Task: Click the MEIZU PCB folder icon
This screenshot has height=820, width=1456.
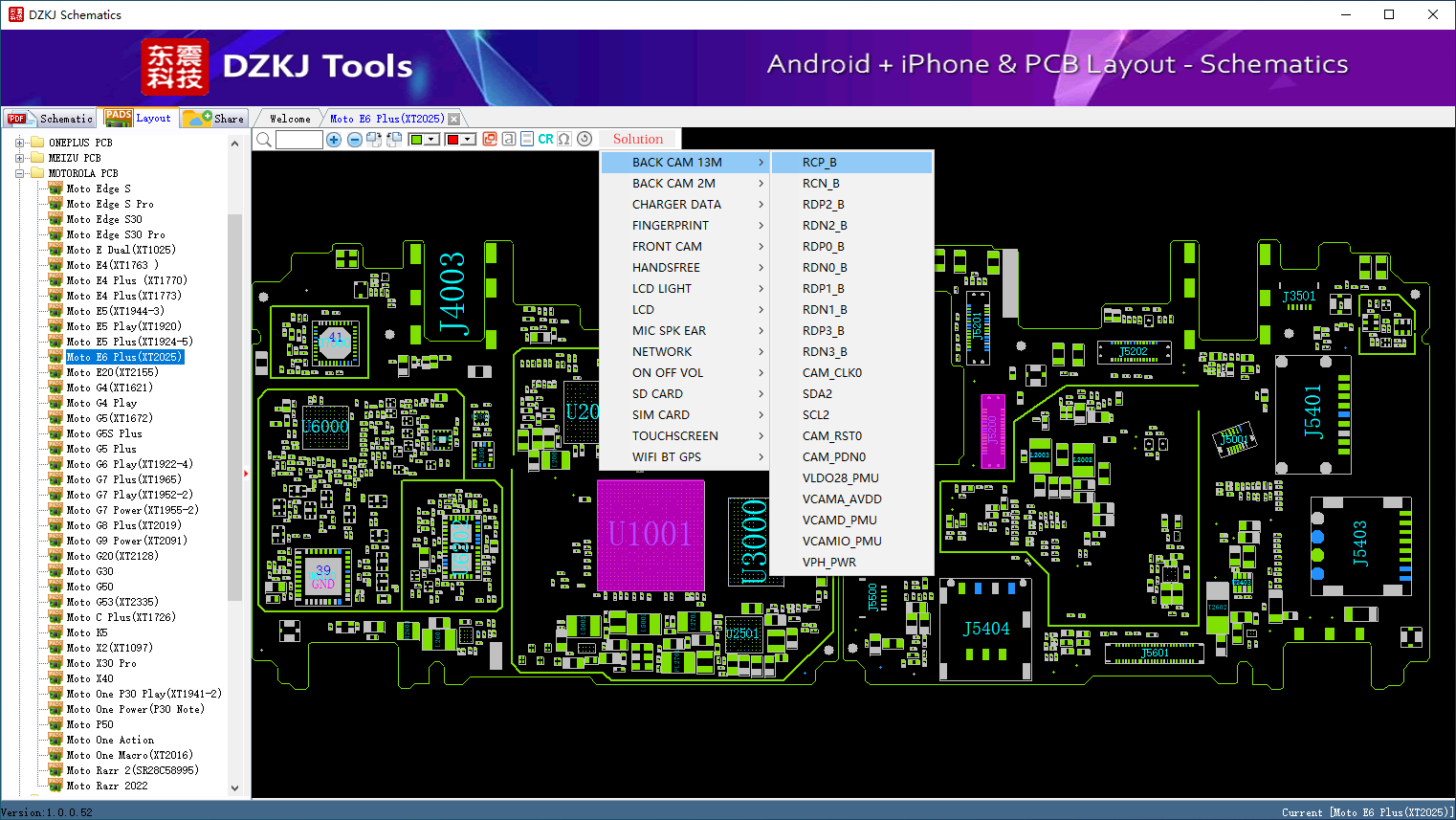Action: [37, 158]
